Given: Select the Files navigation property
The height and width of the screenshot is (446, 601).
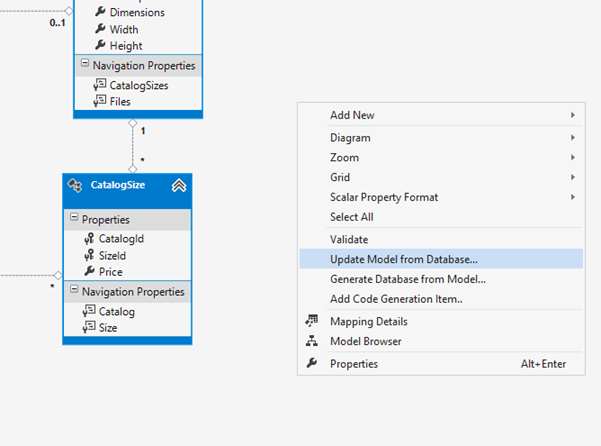Looking at the screenshot, I should (x=120, y=101).
